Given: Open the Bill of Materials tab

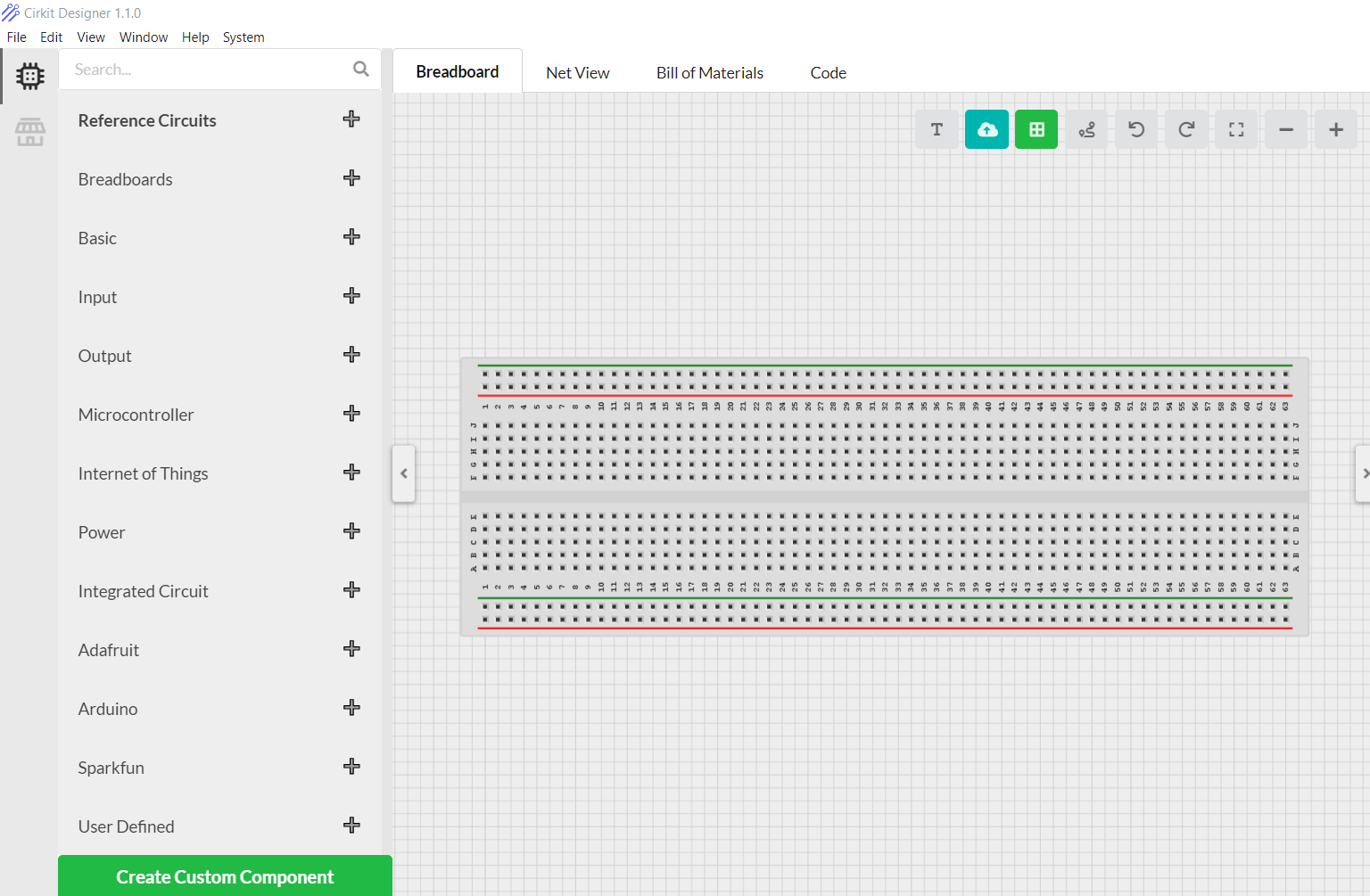Looking at the screenshot, I should point(710,72).
